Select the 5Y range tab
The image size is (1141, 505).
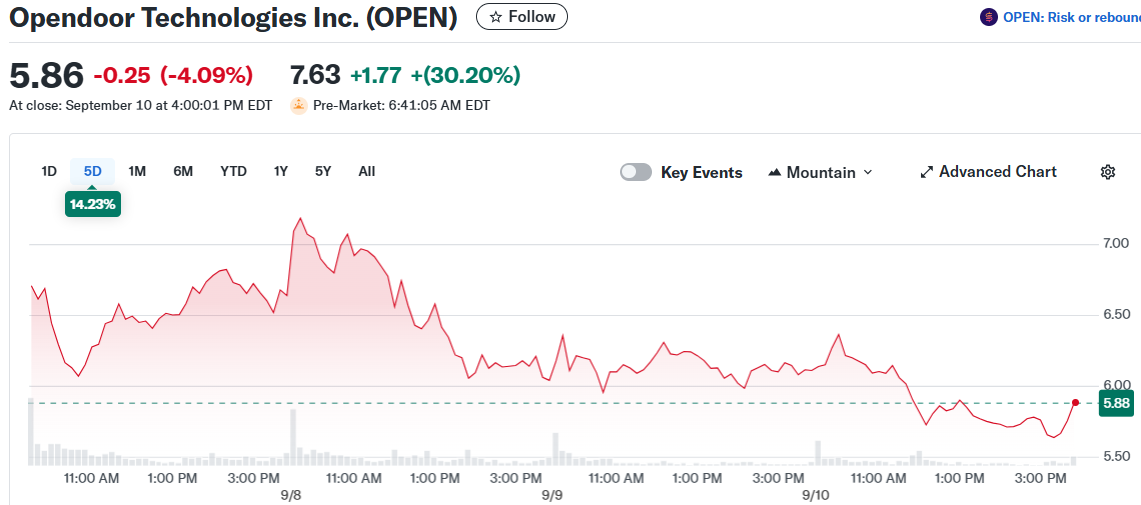pyautogui.click(x=323, y=172)
